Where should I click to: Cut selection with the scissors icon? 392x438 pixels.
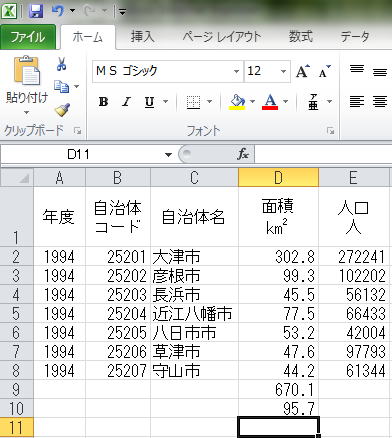(x=61, y=64)
